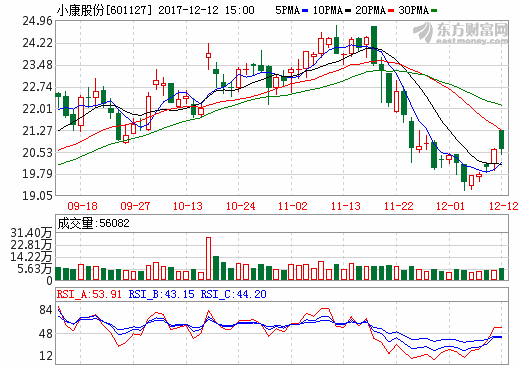Screen dimensions: 520x365
Task: Select the 12-01 date label
Action: coord(450,206)
